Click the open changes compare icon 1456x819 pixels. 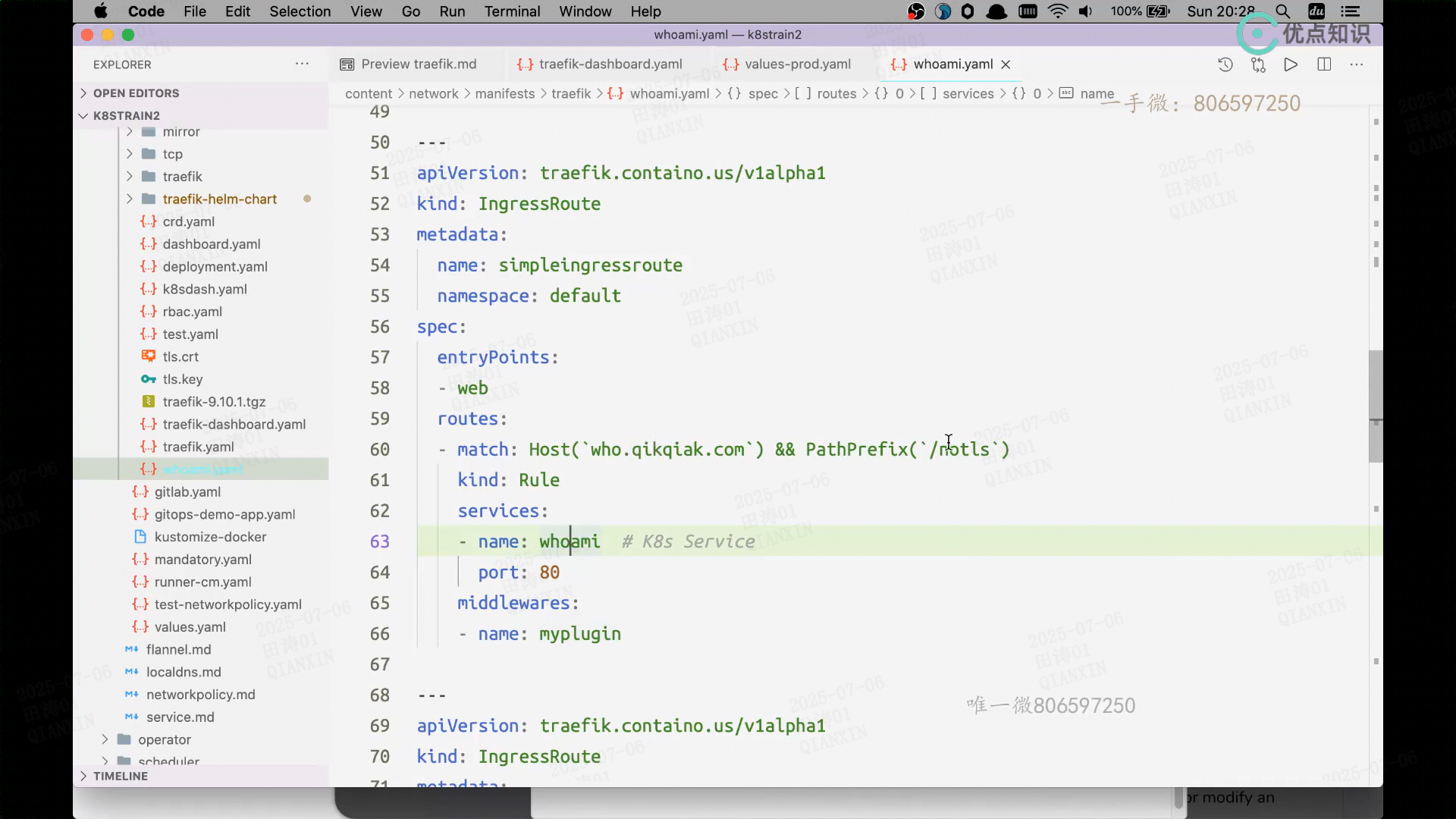(1258, 64)
